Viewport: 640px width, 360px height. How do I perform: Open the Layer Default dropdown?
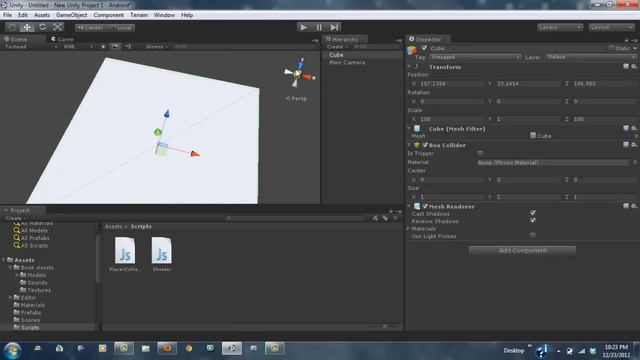click(x=591, y=57)
